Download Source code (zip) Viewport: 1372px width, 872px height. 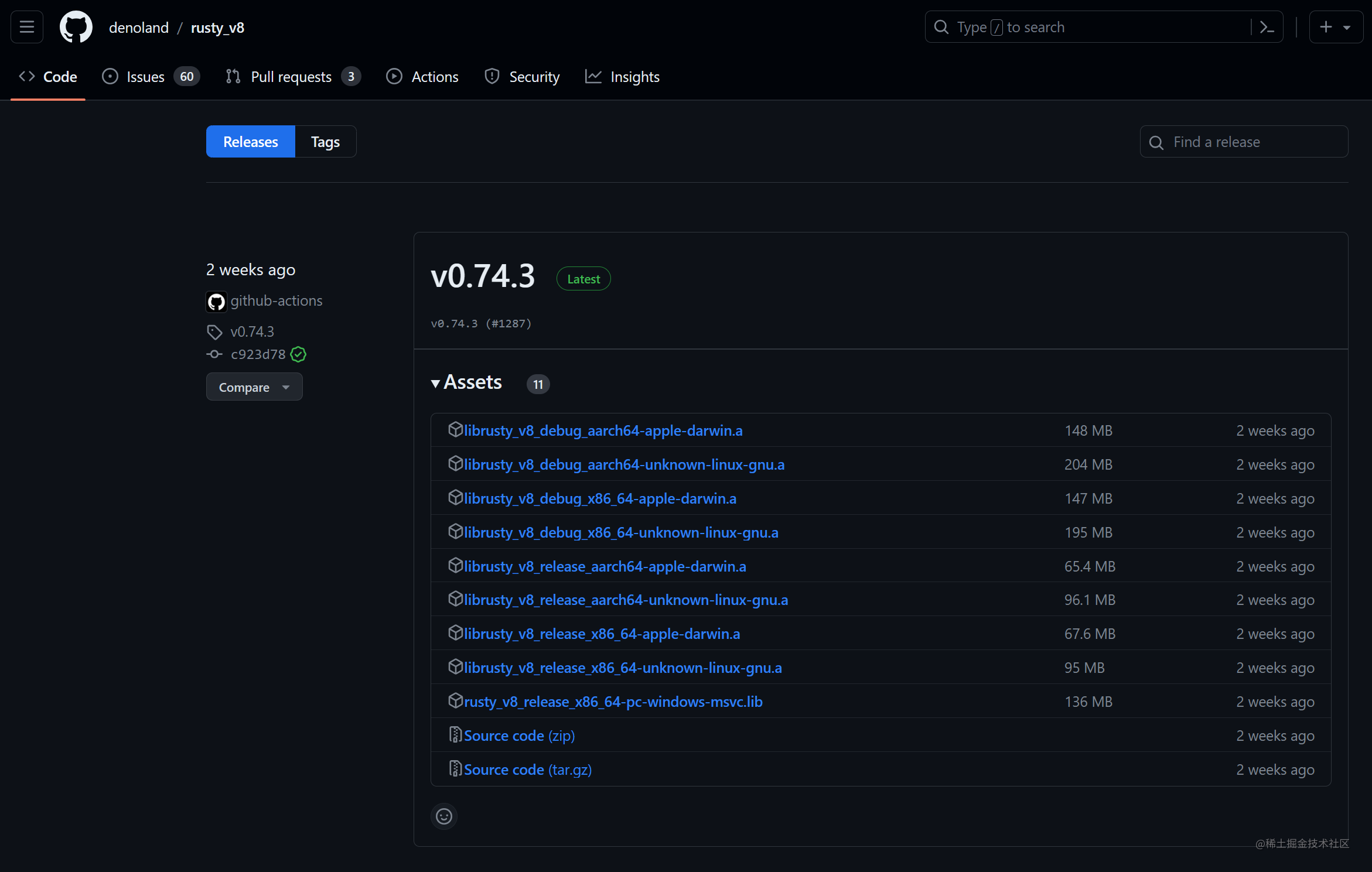[x=519, y=736]
